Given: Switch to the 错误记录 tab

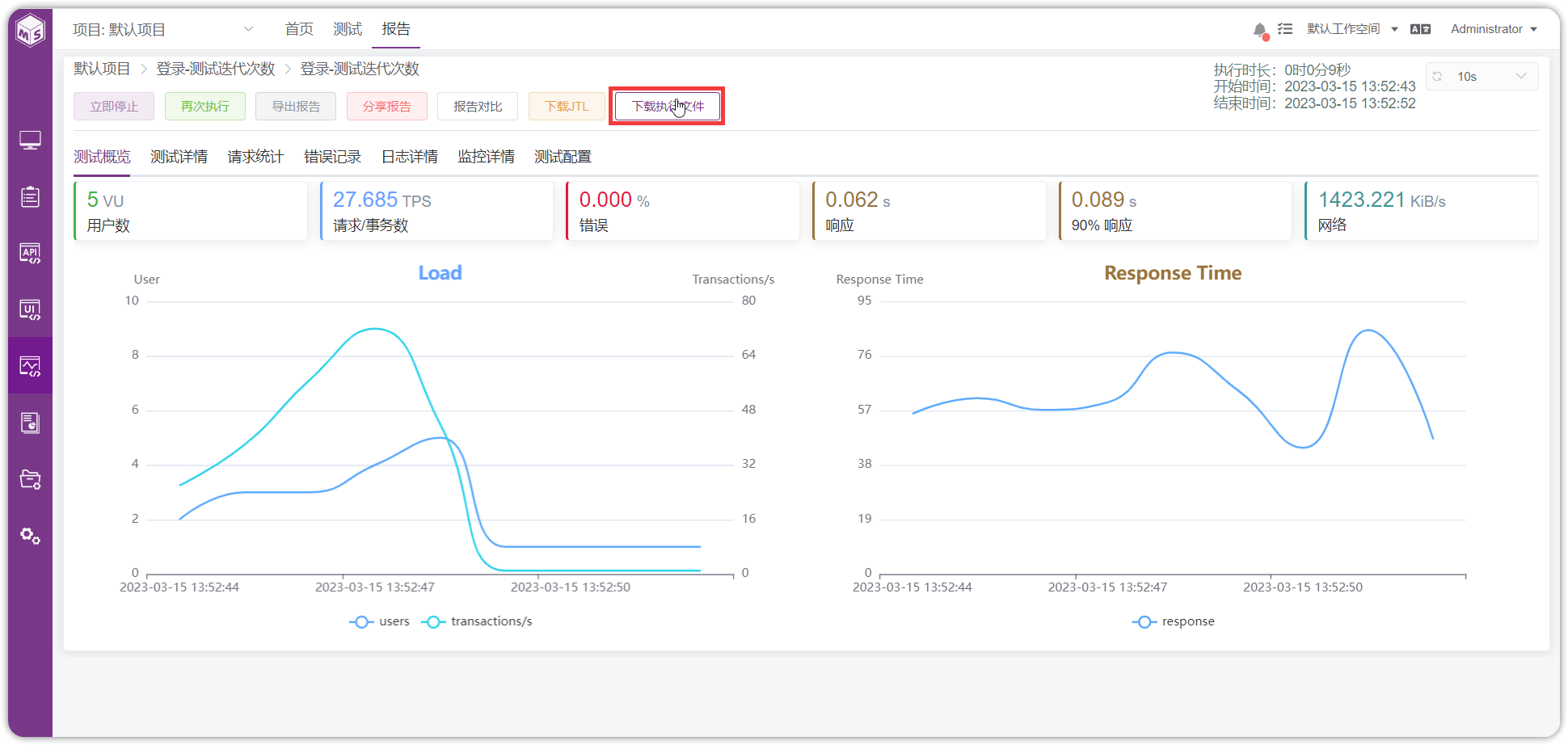Looking at the screenshot, I should [x=332, y=157].
